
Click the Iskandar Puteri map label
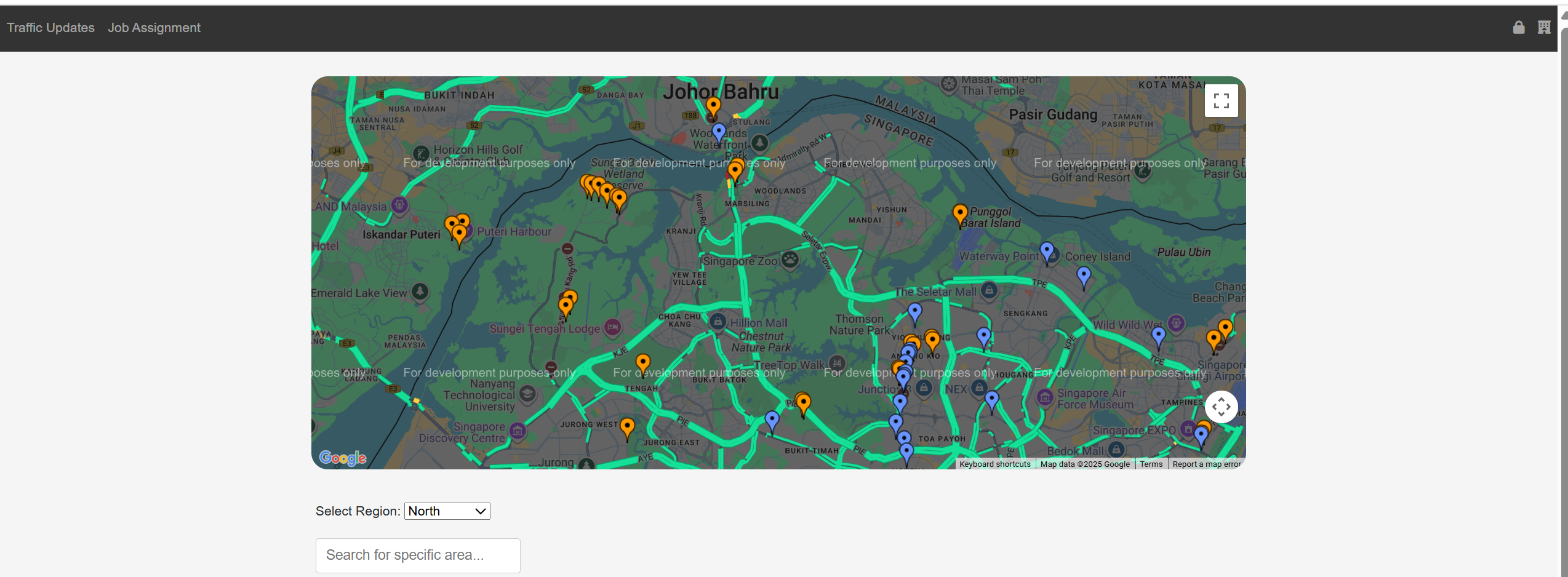(x=401, y=234)
